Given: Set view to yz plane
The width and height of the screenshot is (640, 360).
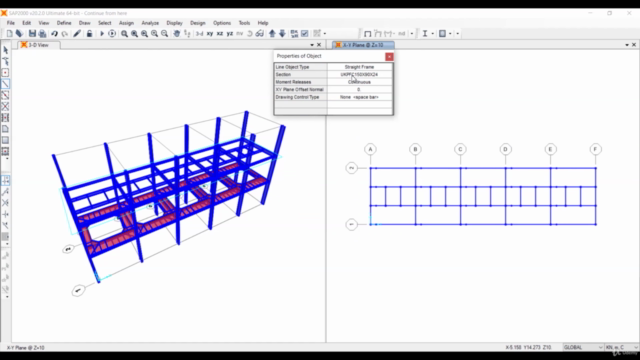Looking at the screenshot, I should [230, 33].
